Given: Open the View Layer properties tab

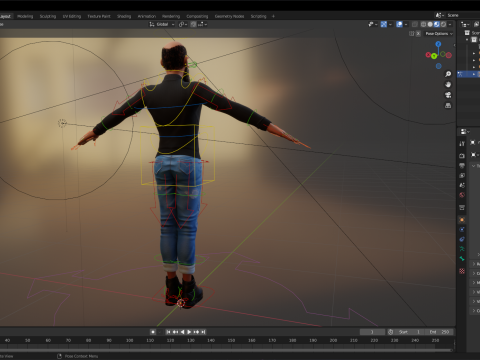Looking at the screenshot, I should (462, 175).
